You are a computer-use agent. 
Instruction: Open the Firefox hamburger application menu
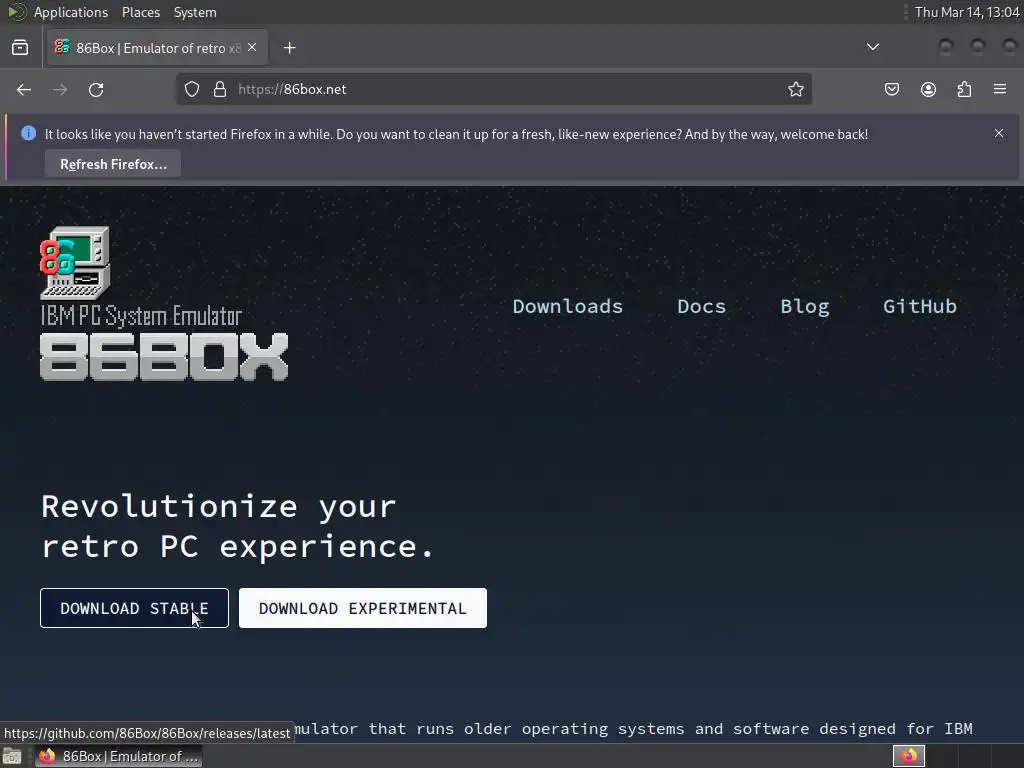pos(1000,89)
